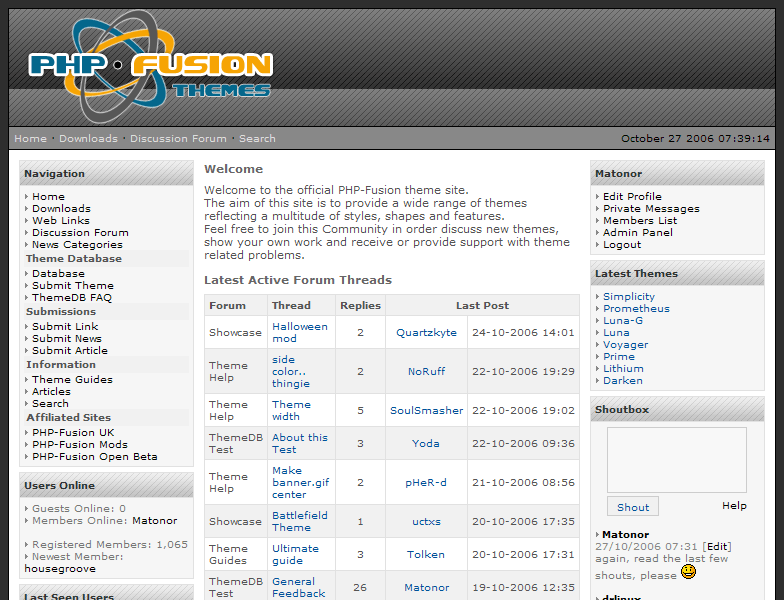
Task: Open Prometheus in Latest Themes
Action: 636,308
